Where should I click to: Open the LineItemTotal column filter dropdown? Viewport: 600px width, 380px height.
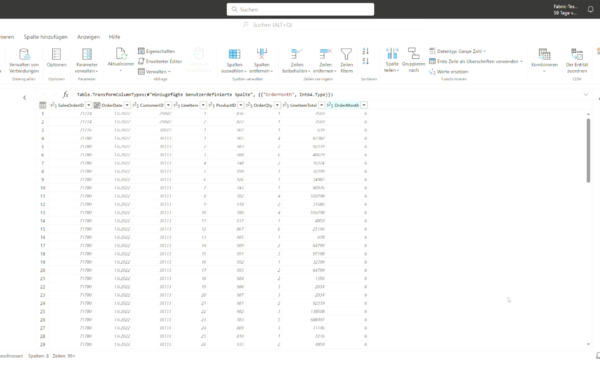pyautogui.click(x=321, y=105)
